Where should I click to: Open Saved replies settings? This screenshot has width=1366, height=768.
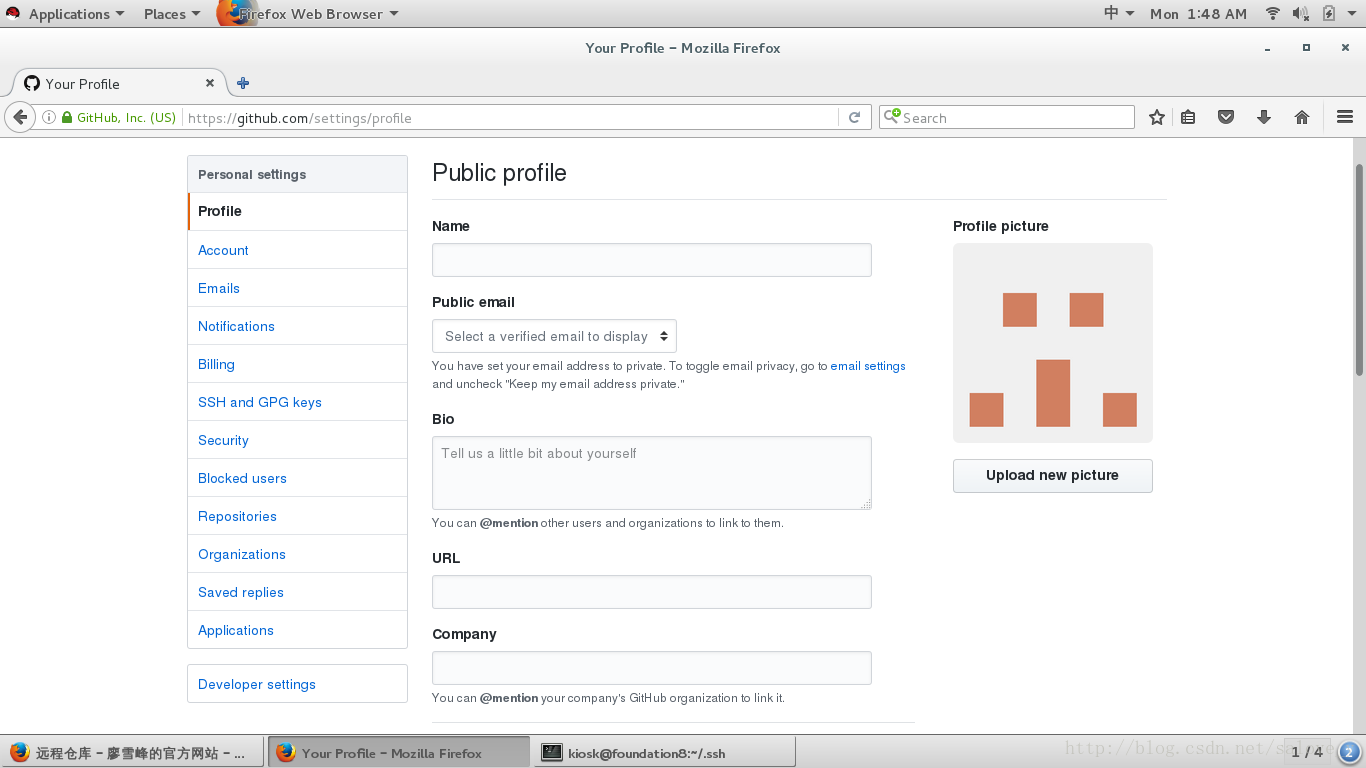(x=241, y=592)
